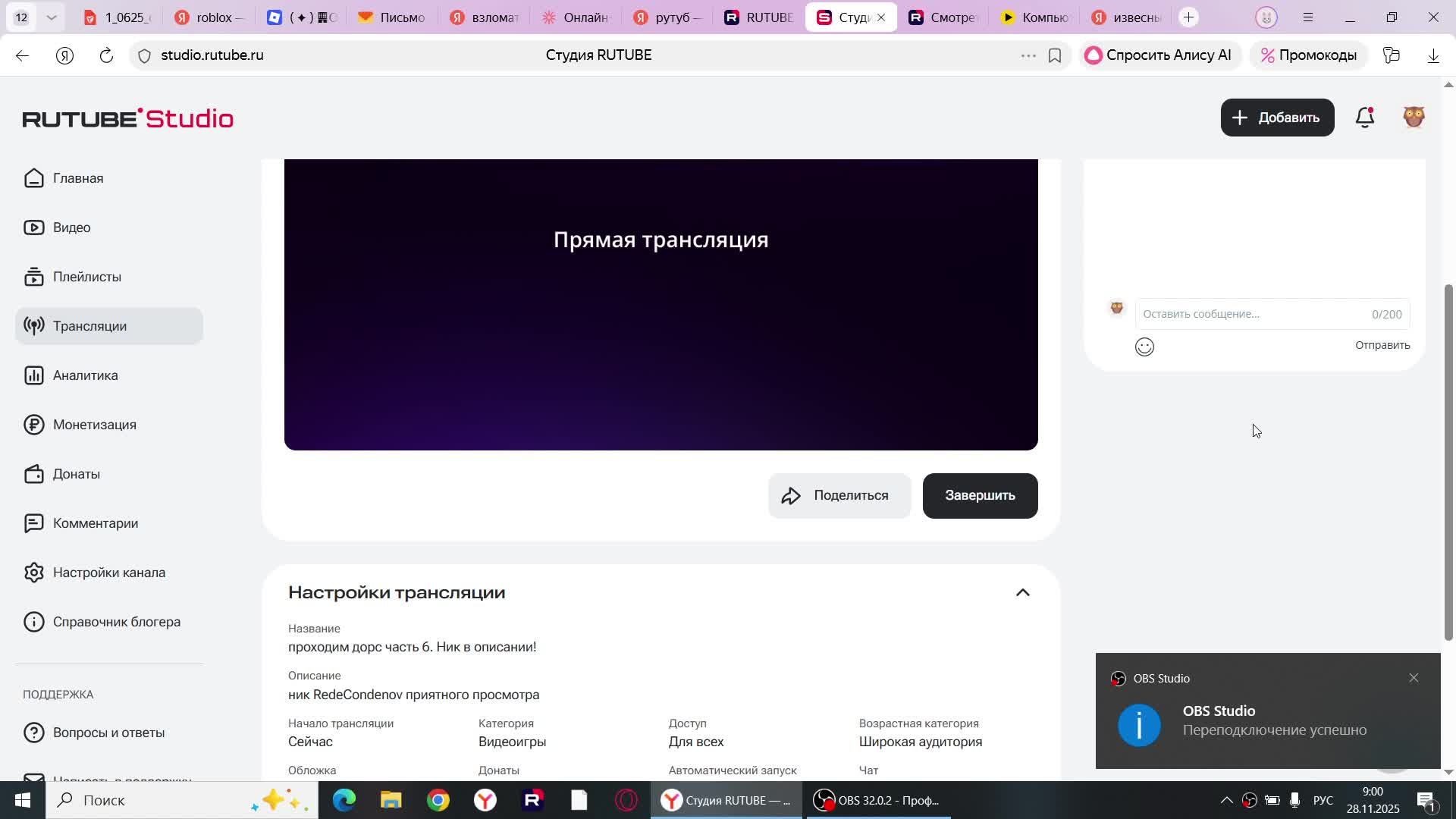
Task: Show hidden system tray icons
Action: point(1225,800)
